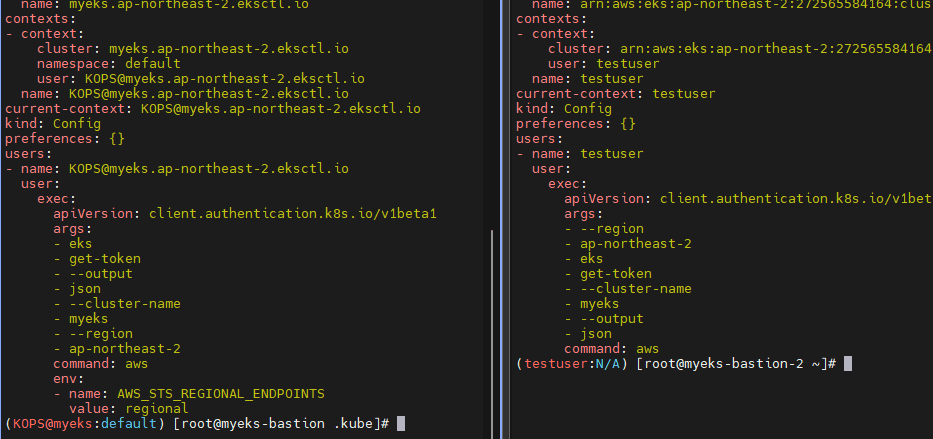The width and height of the screenshot is (933, 439).
Task: Click the 'get-token' argument in the right pane
Action: 615,273
